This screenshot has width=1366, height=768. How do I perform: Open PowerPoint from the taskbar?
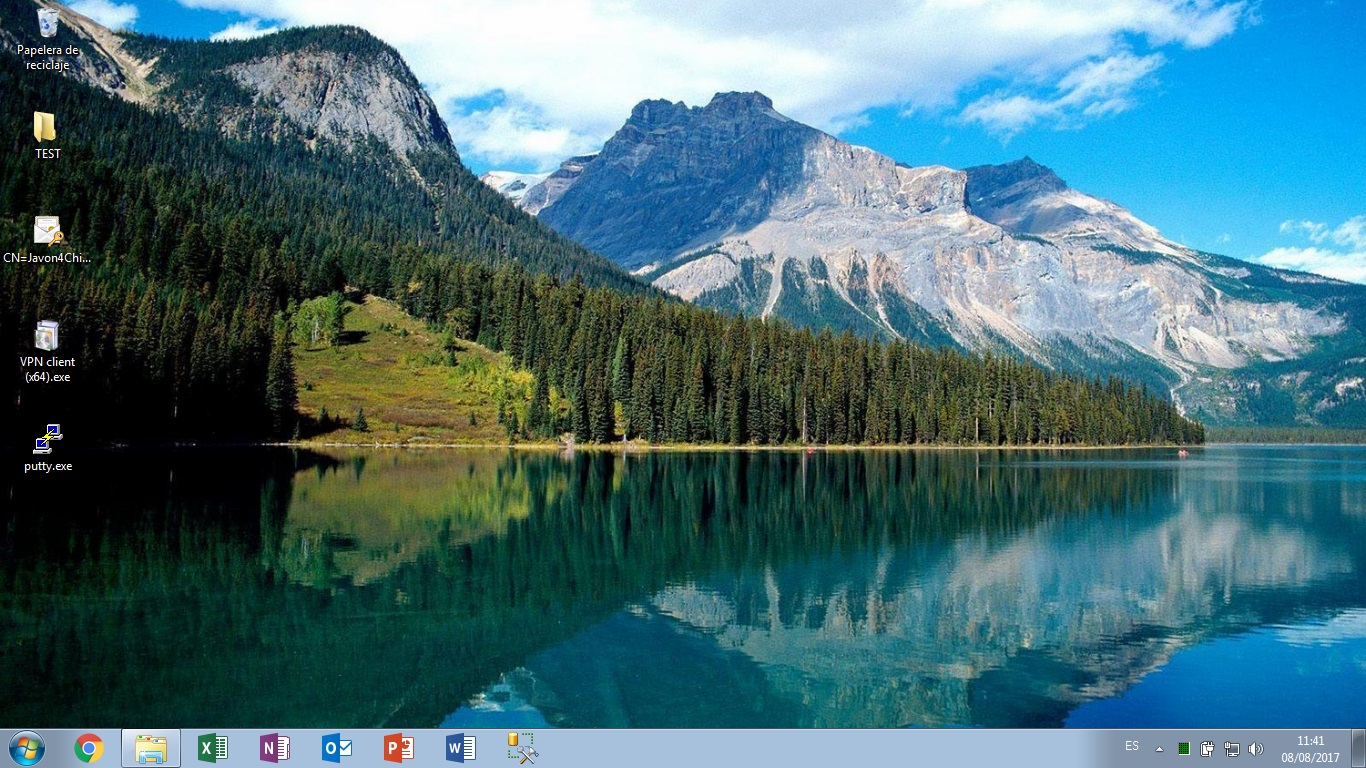(x=399, y=748)
